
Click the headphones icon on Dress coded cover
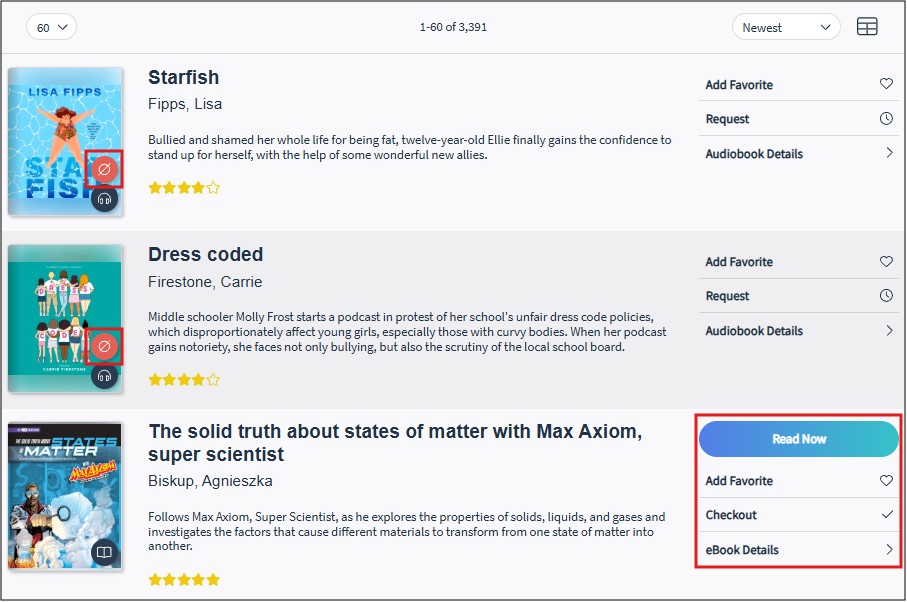coord(104,376)
